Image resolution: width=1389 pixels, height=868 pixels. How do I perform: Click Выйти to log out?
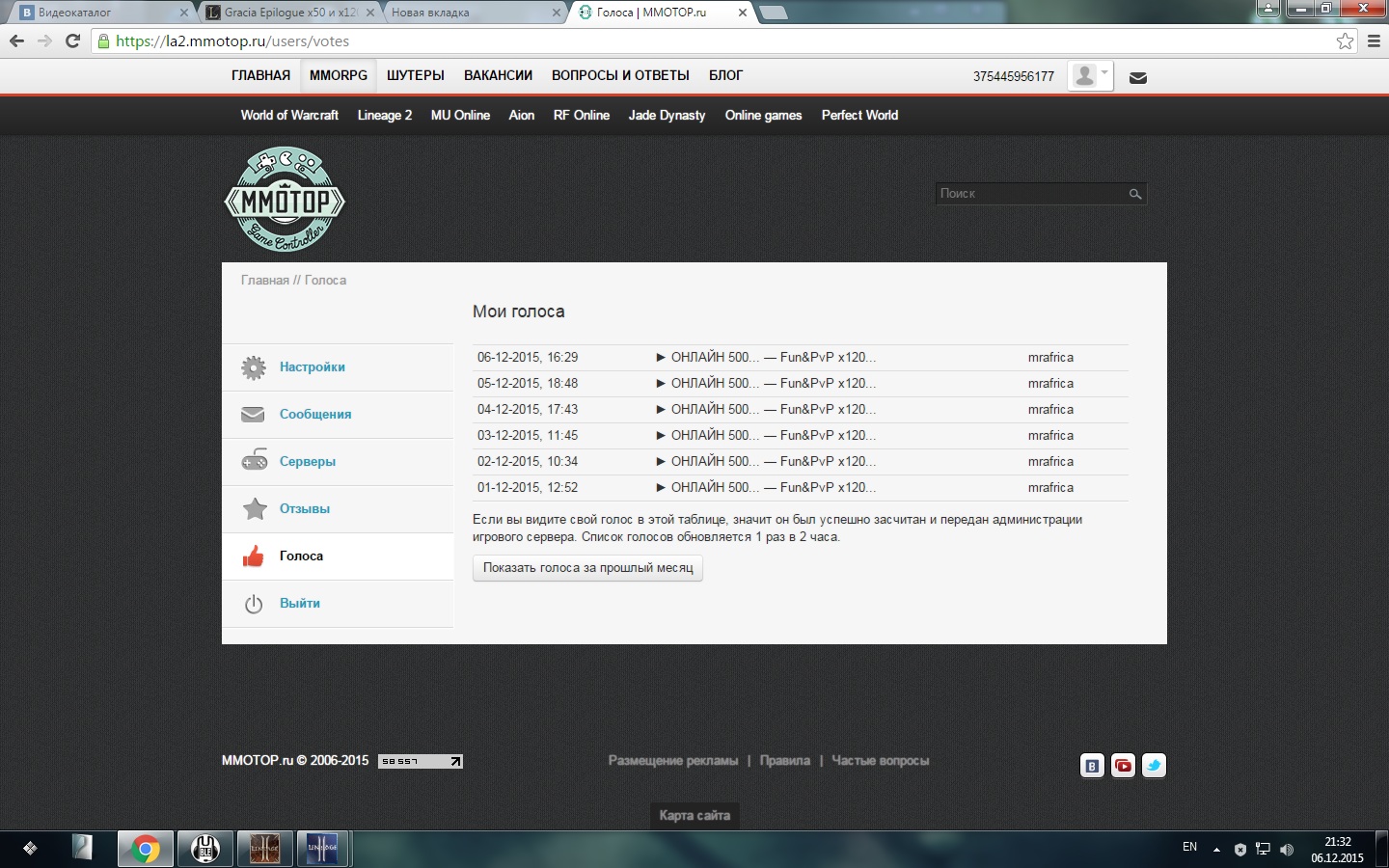click(299, 603)
